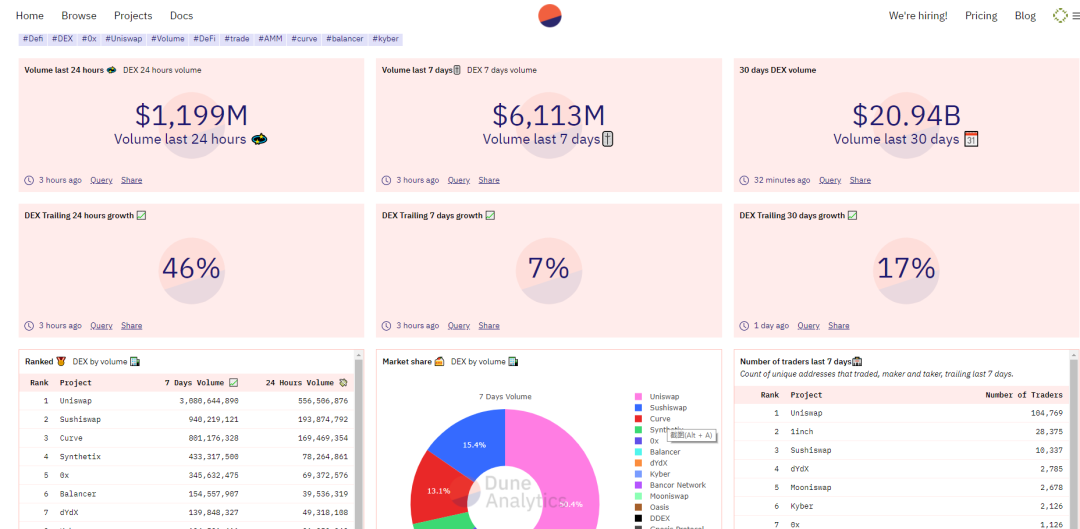Click clock icon on 24 hours volume card
This screenshot has height=529, width=1080.
click(x=29, y=180)
